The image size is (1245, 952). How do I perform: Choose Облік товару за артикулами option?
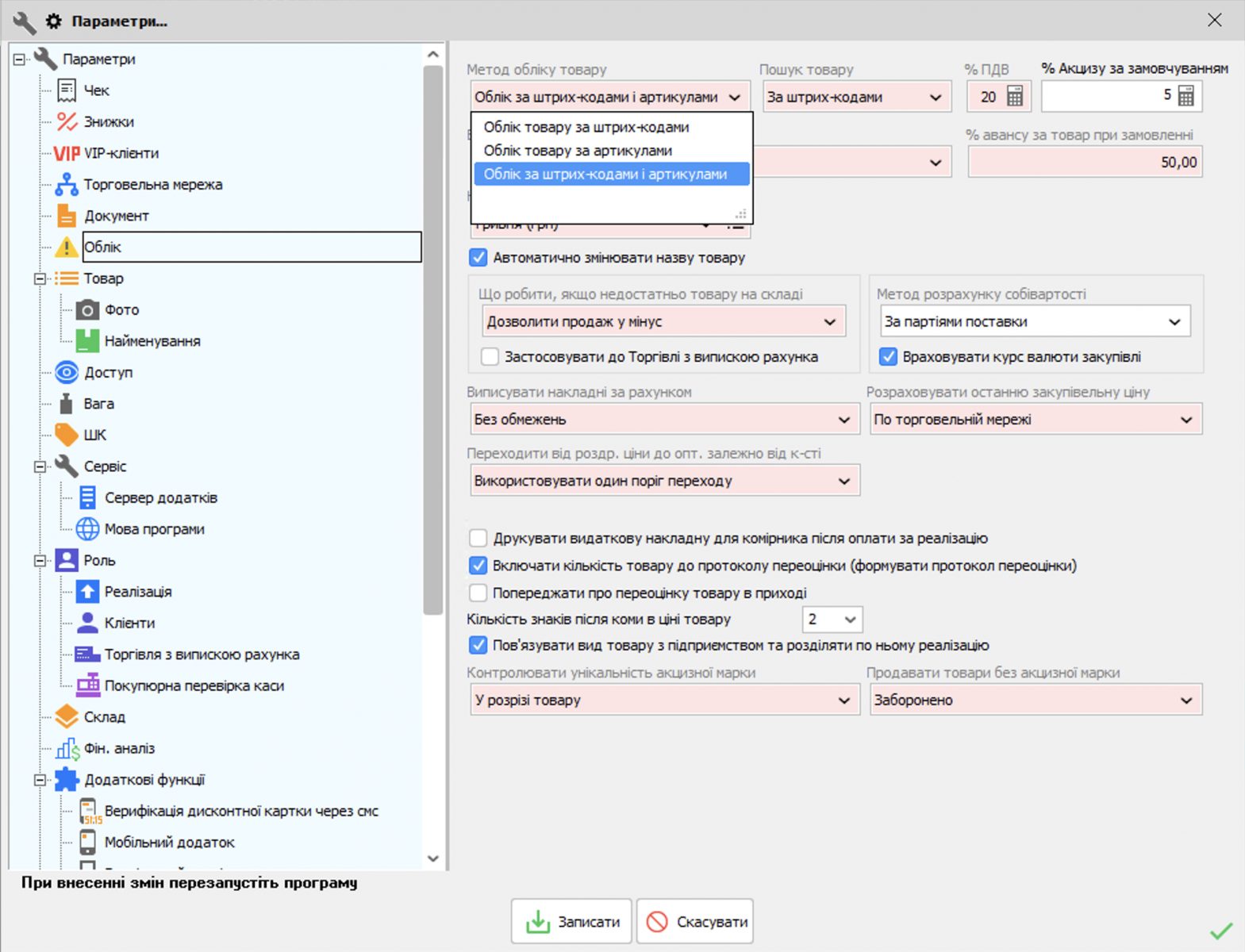click(x=578, y=151)
